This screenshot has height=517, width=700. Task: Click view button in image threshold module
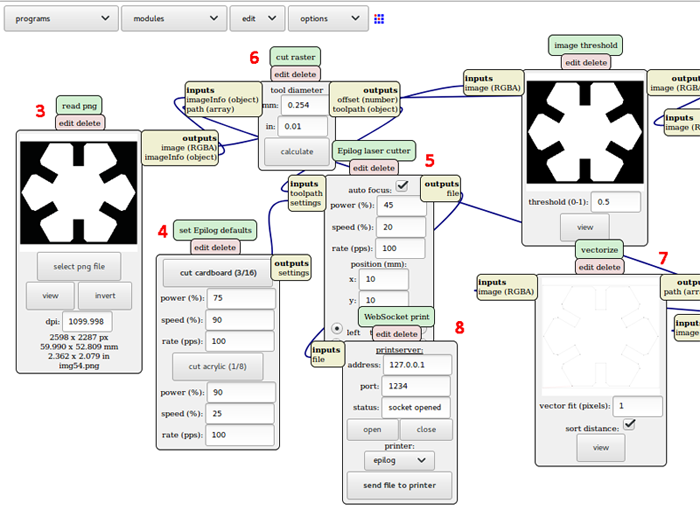pos(585,227)
